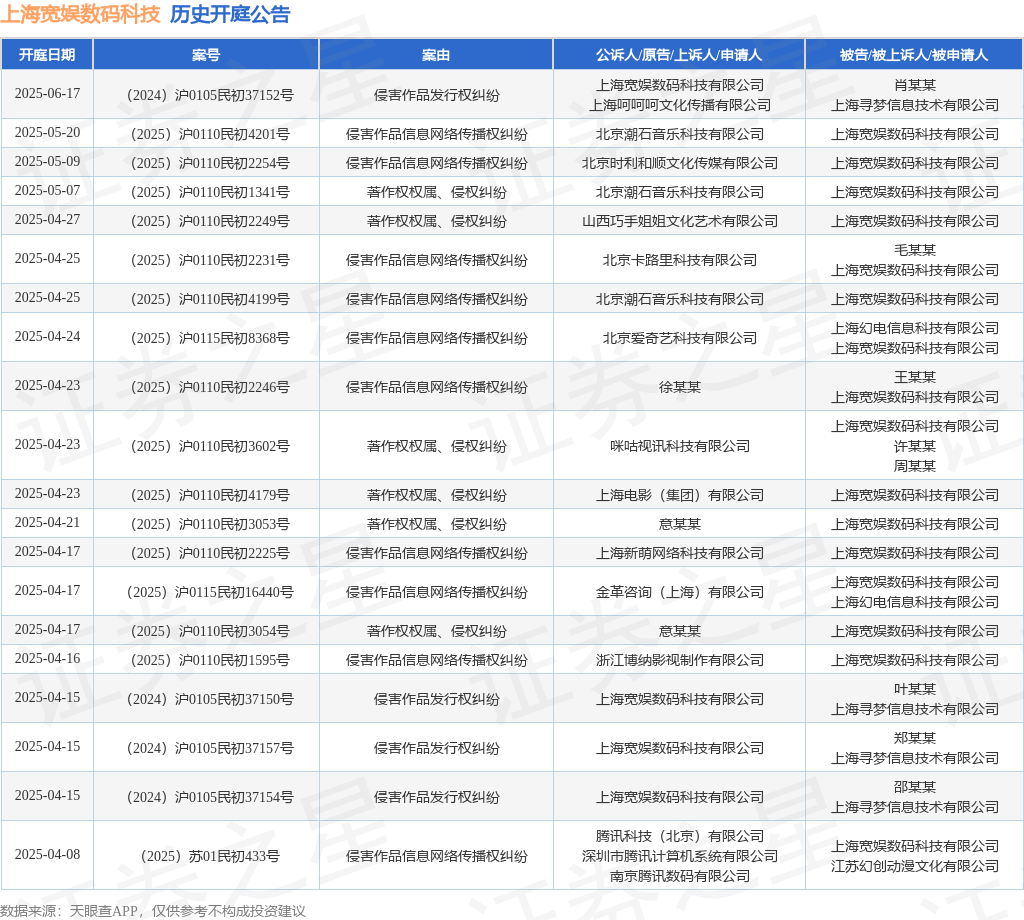This screenshot has height=920, width=1024.
Task: Select defendant 江苏幻创动漫文化有限公司
Action: coord(915,866)
